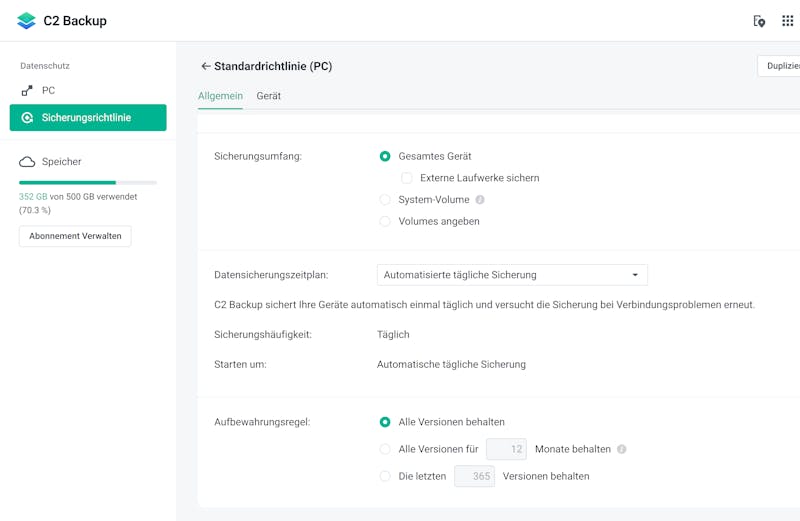
Task: Select Die letzten Versionen radio option
Action: pos(385,476)
